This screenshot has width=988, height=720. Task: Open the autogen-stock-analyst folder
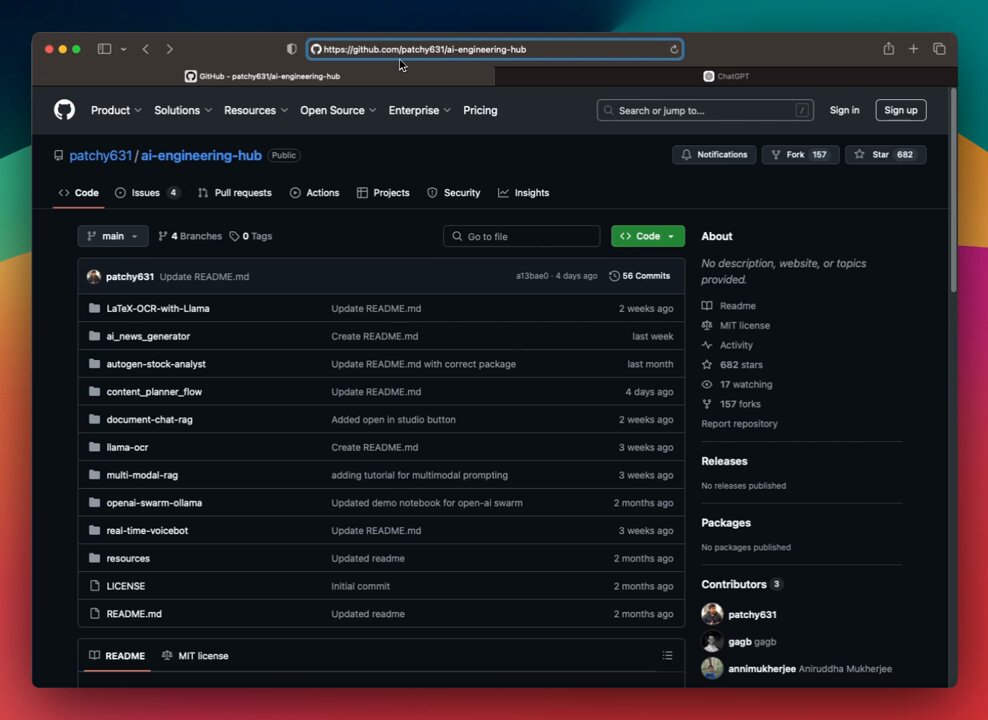(x=156, y=364)
